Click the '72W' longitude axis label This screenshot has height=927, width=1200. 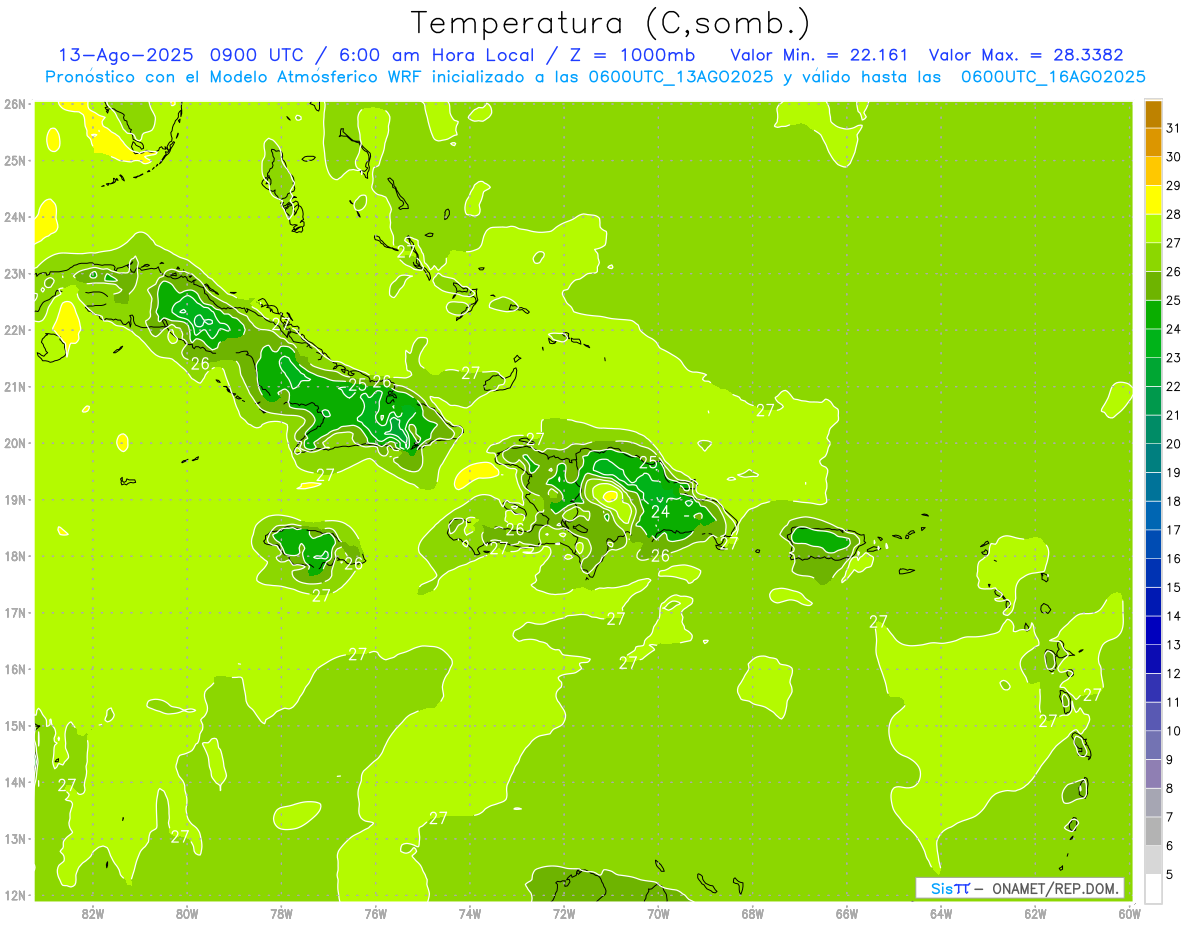click(x=564, y=913)
